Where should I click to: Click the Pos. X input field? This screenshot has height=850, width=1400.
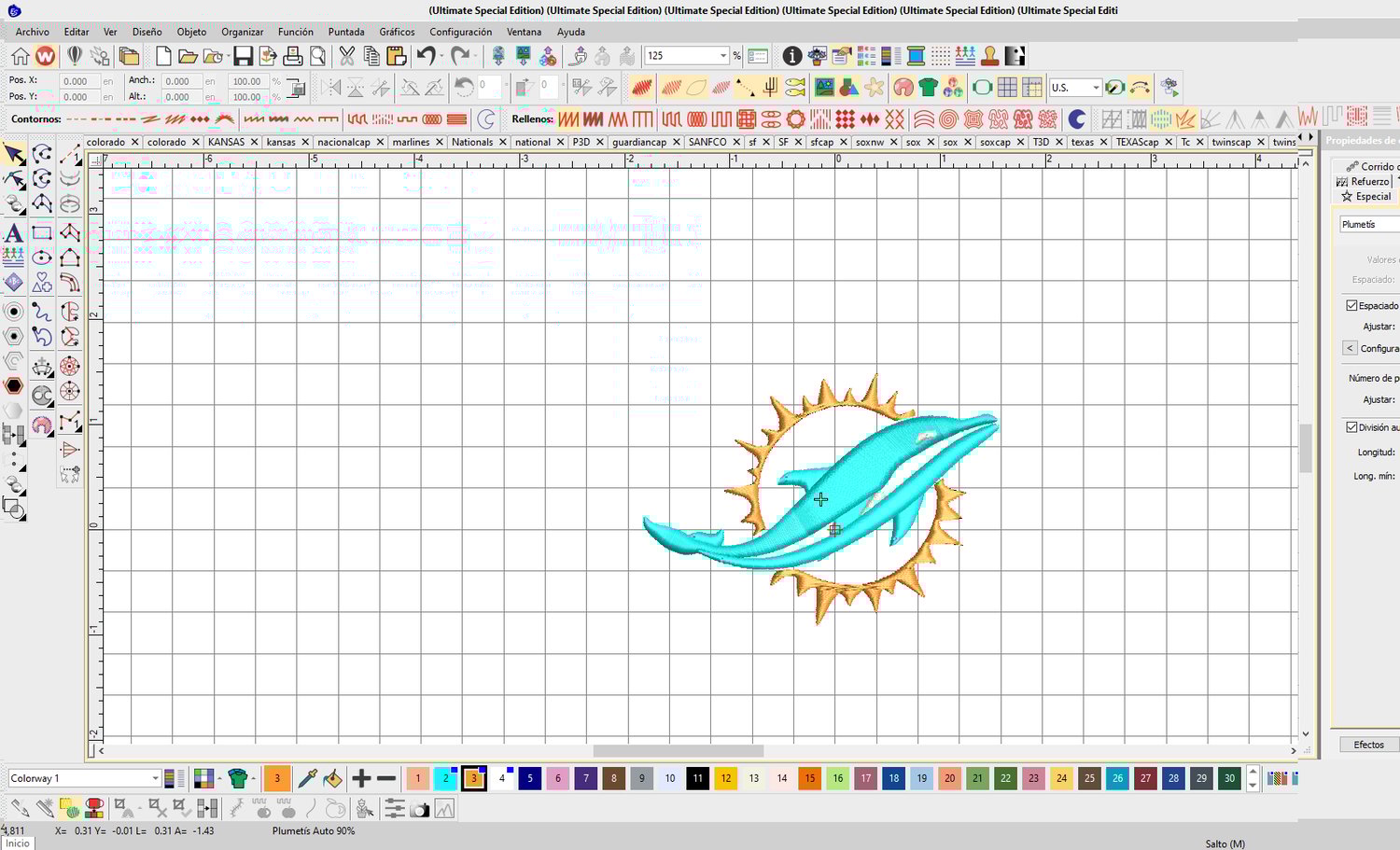click(79, 81)
